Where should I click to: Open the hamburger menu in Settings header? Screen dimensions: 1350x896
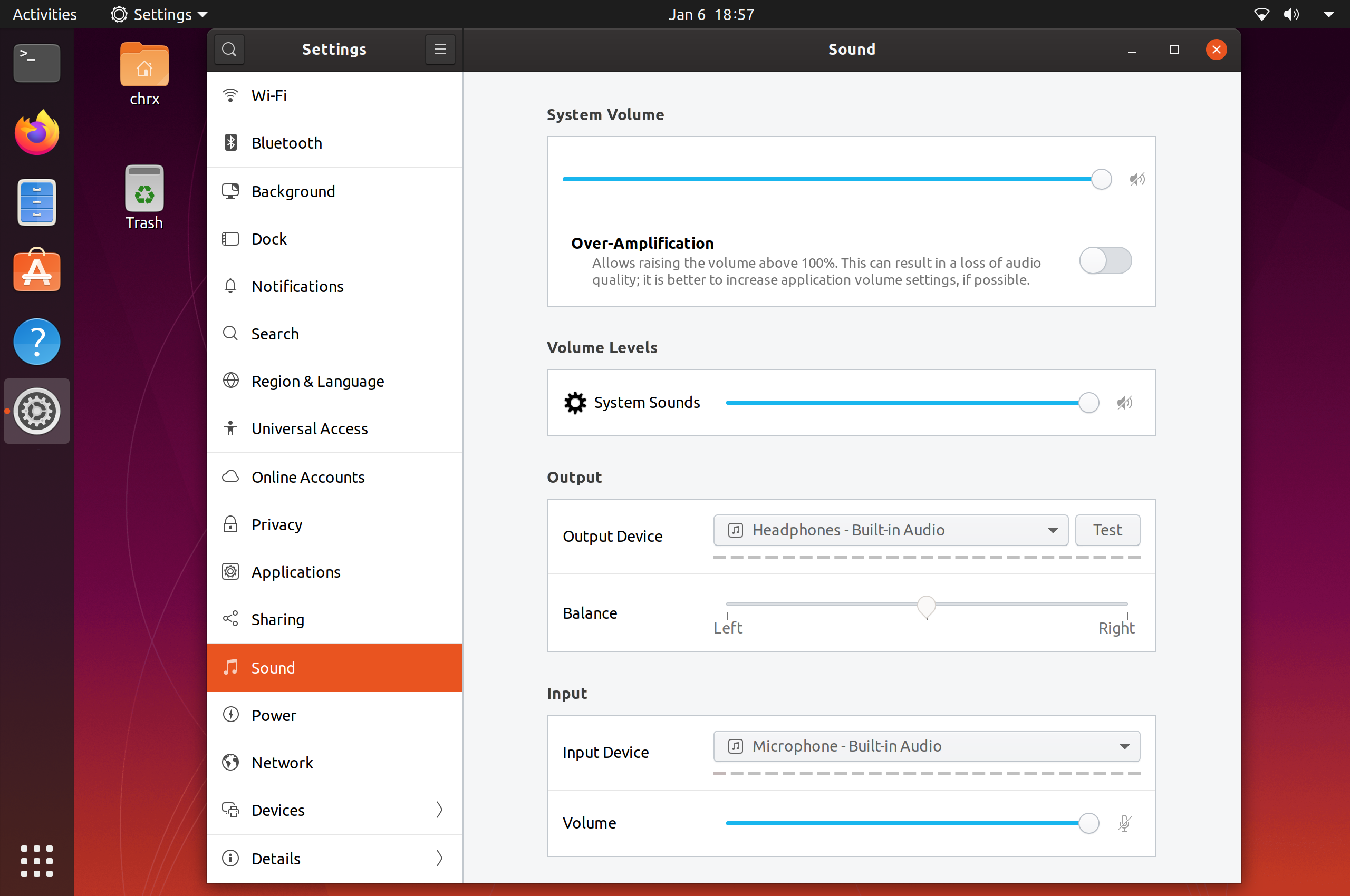(x=440, y=50)
